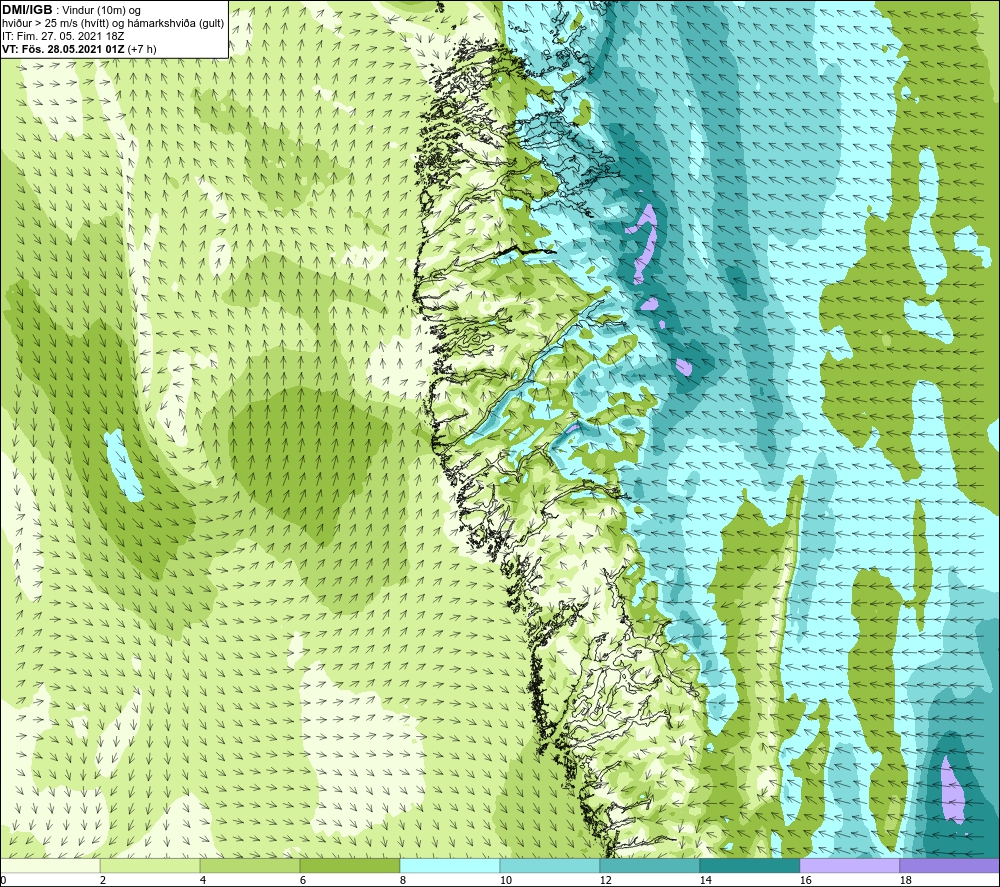Pick the 12–14 teal legend swatch

pos(649,866)
